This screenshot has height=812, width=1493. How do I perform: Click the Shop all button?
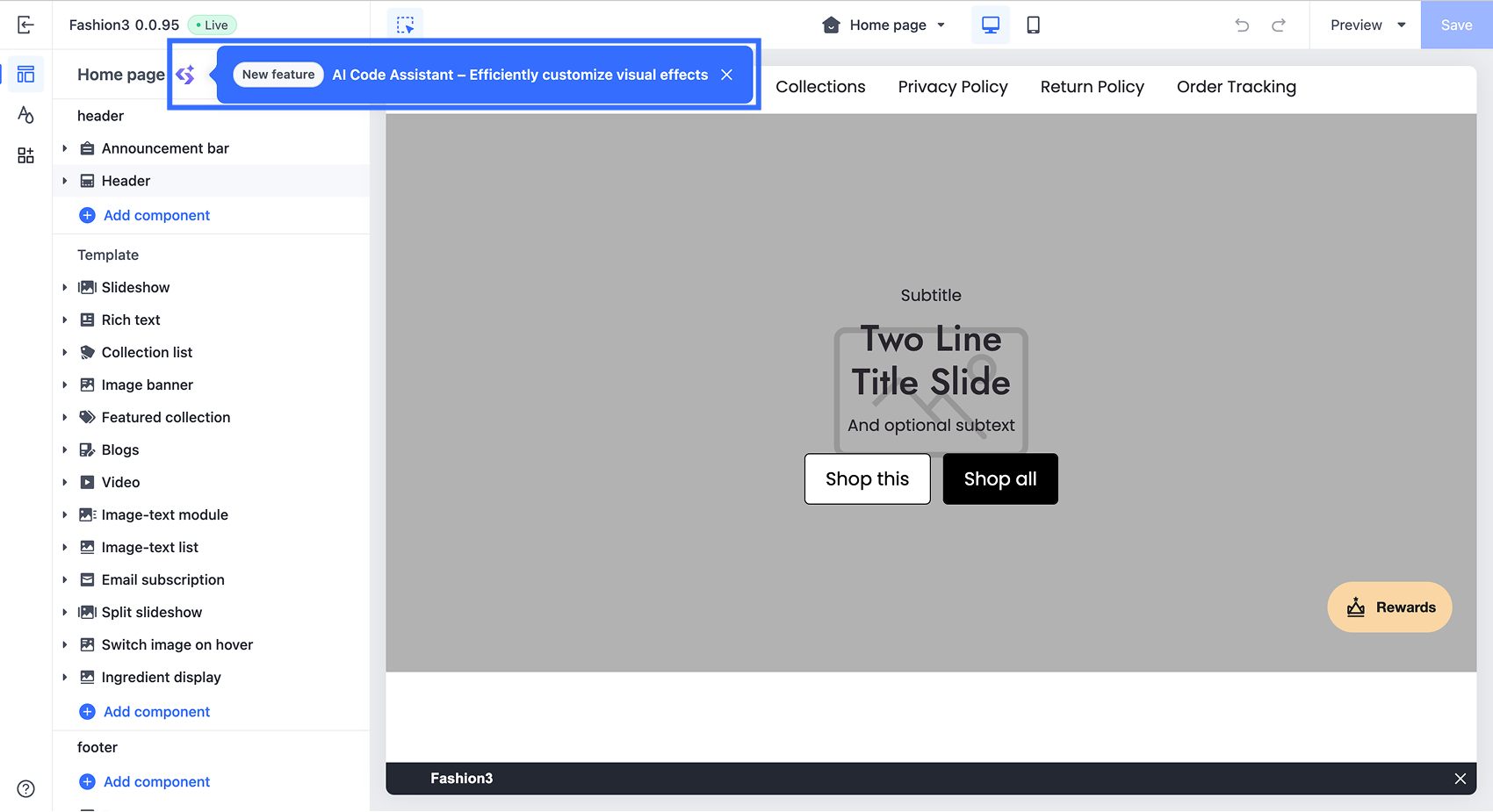pos(1000,478)
